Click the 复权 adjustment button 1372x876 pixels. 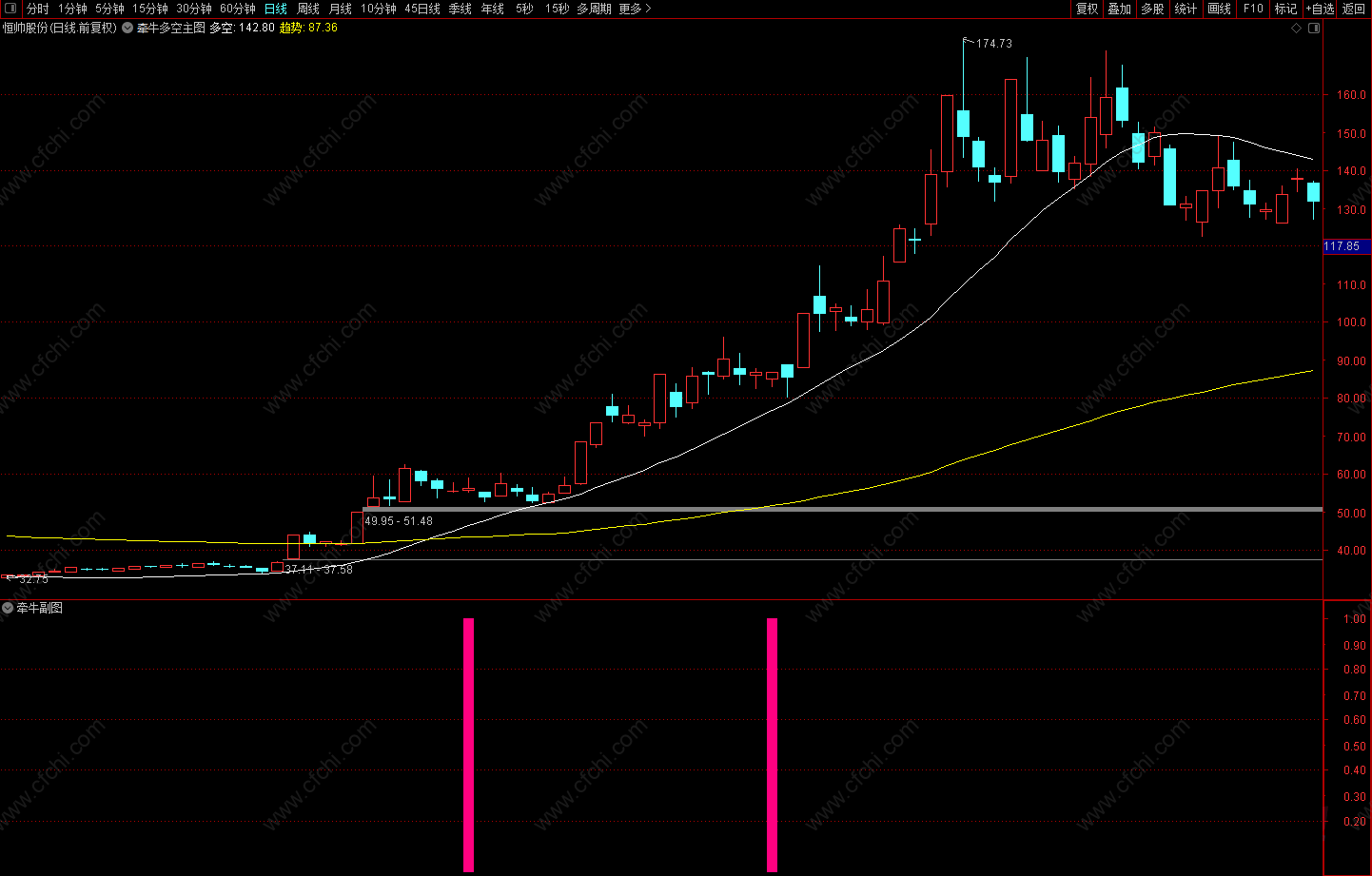(1087, 9)
